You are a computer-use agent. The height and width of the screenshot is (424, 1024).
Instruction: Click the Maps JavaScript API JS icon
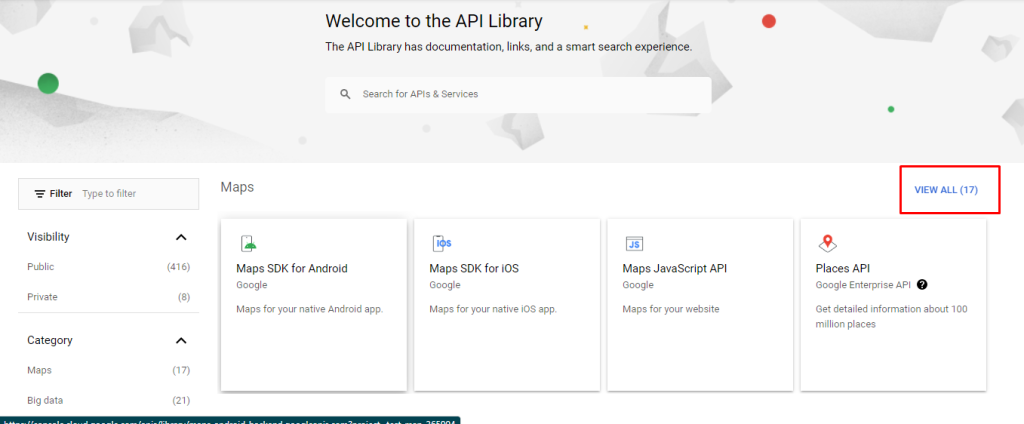(634, 243)
